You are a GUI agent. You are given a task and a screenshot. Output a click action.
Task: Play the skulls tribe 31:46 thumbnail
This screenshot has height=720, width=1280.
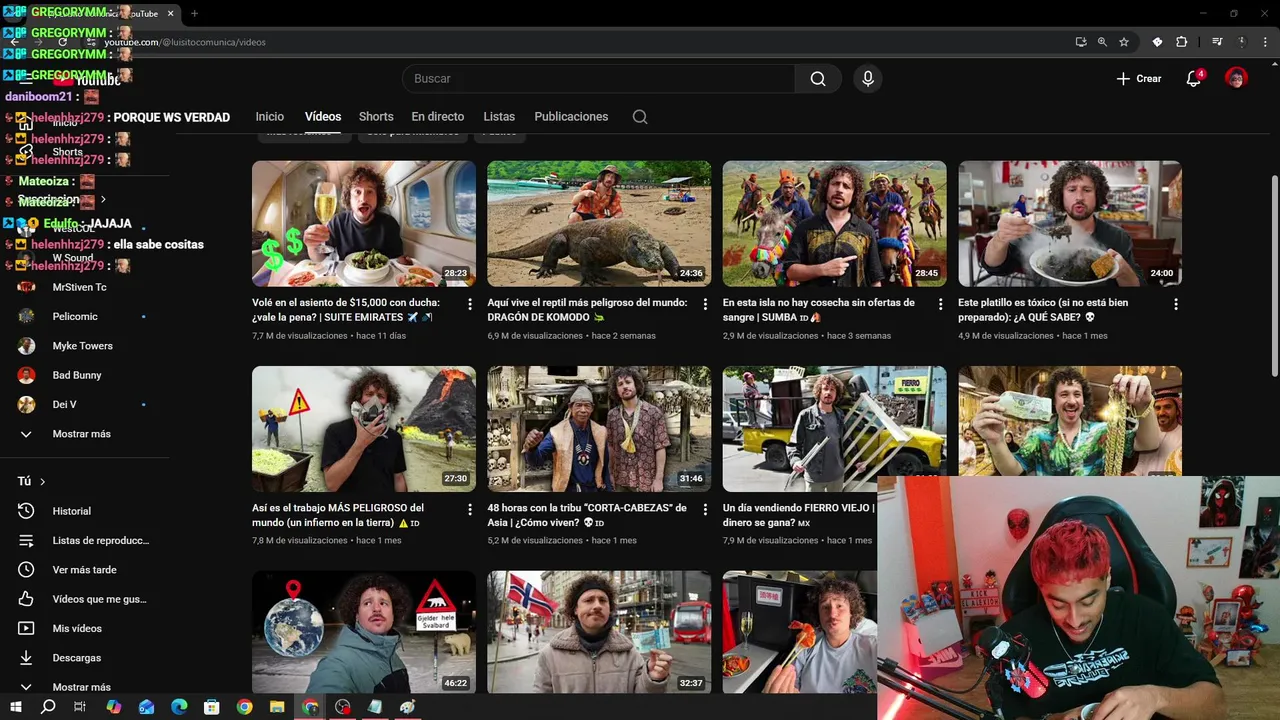tap(599, 429)
